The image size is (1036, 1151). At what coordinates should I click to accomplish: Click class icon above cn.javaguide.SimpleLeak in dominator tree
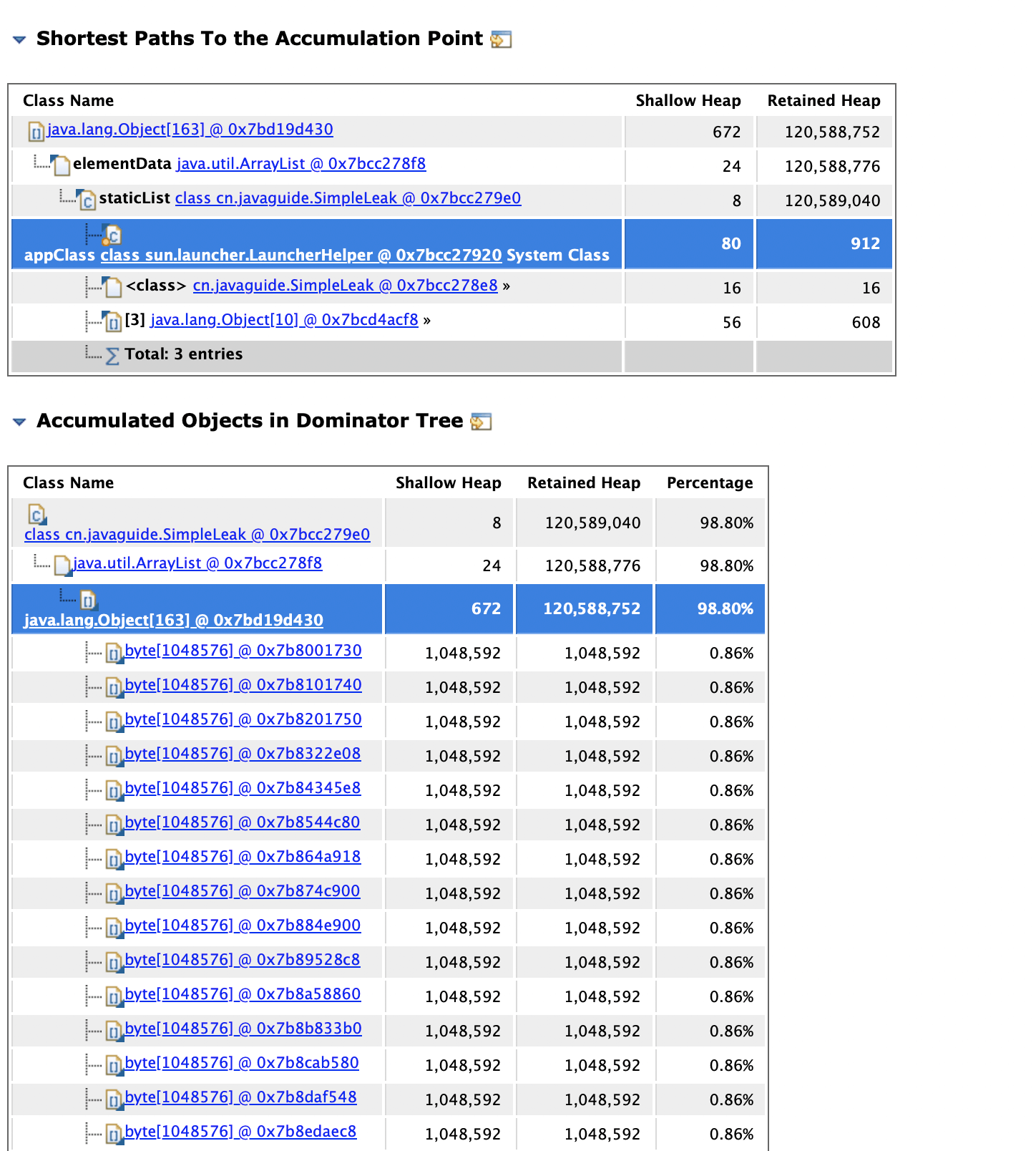(36, 514)
